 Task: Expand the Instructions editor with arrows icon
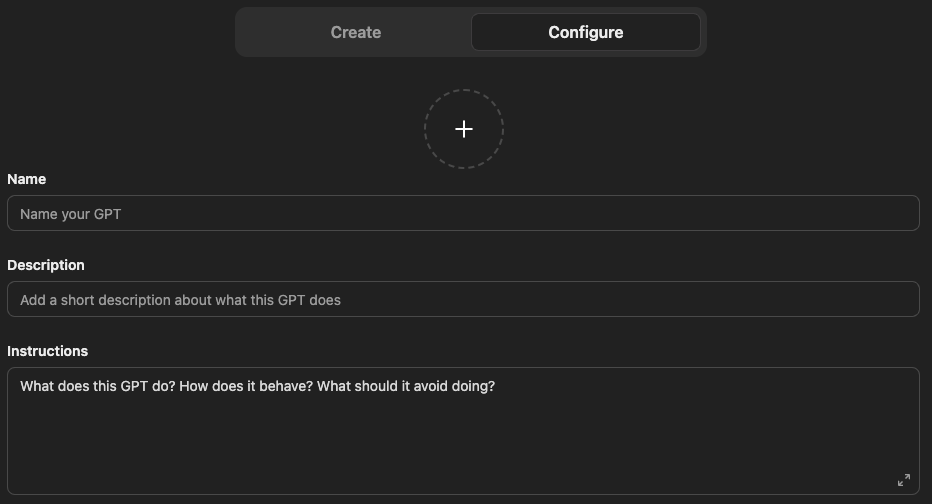click(903, 480)
